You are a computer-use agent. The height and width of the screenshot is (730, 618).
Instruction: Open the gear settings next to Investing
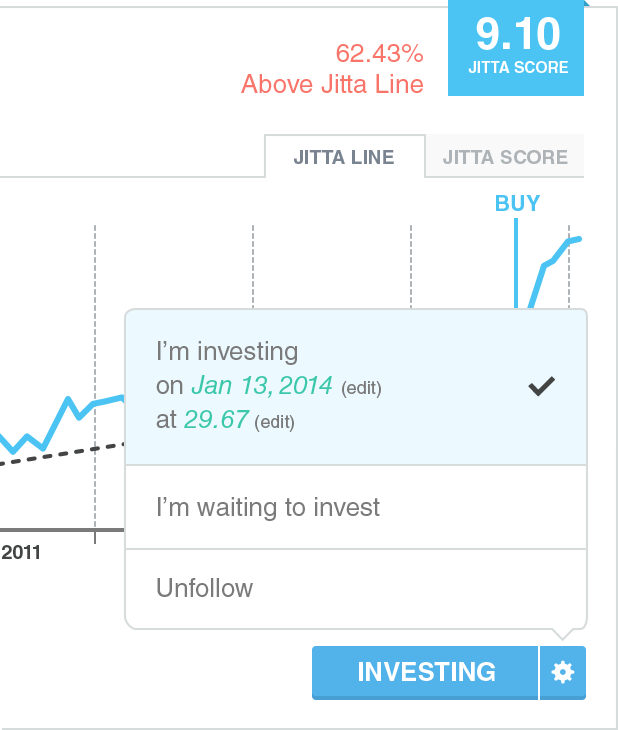(x=563, y=672)
